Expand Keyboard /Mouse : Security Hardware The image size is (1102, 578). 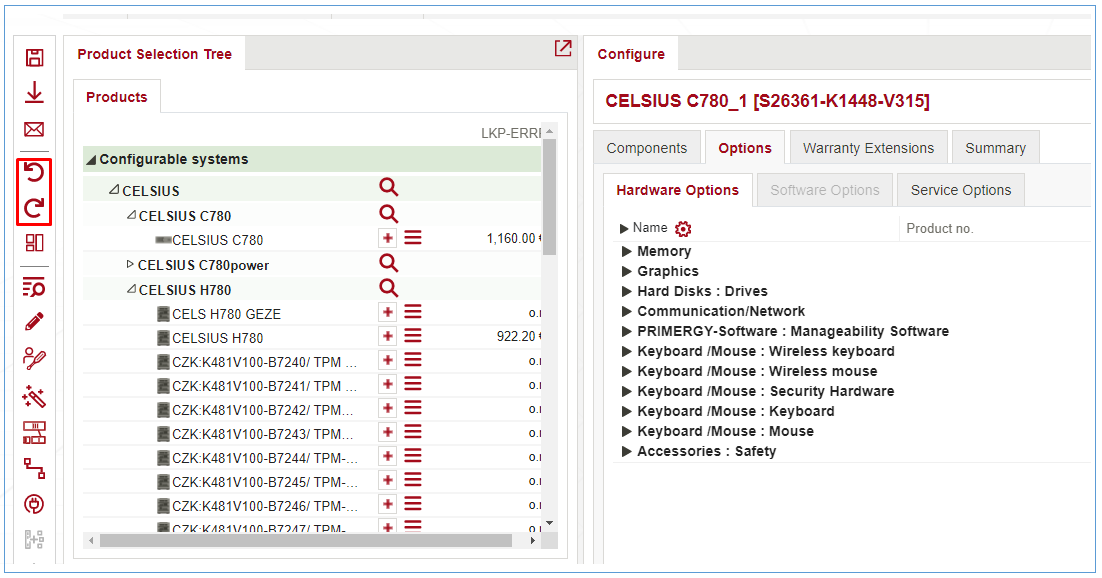(627, 392)
